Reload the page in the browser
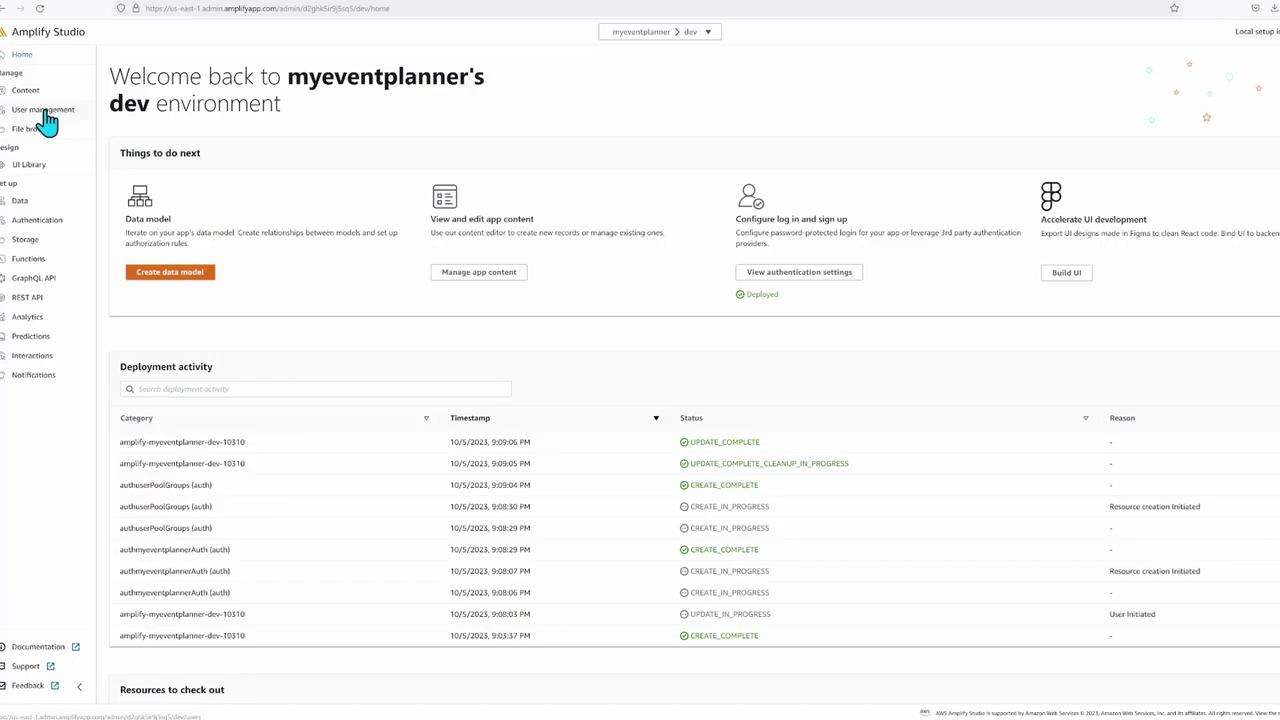This screenshot has width=1280, height=720. click(x=40, y=8)
